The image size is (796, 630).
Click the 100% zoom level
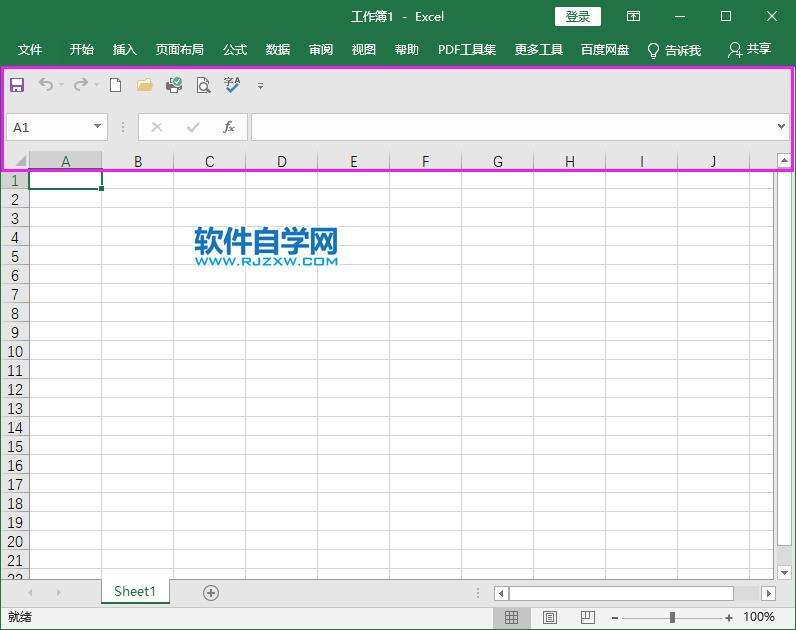[759, 617]
